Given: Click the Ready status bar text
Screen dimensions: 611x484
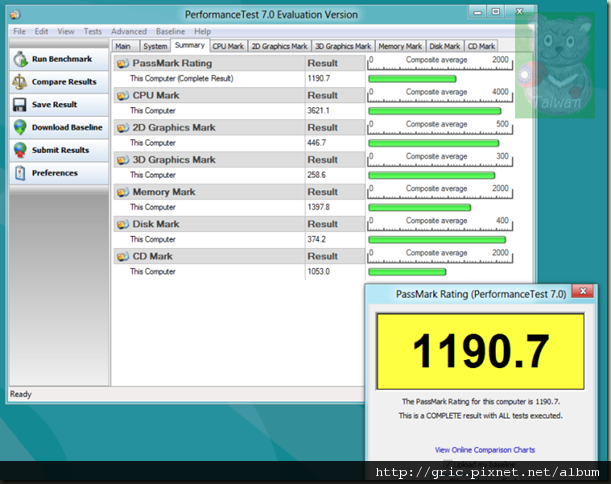Looking at the screenshot, I should coord(21,394).
